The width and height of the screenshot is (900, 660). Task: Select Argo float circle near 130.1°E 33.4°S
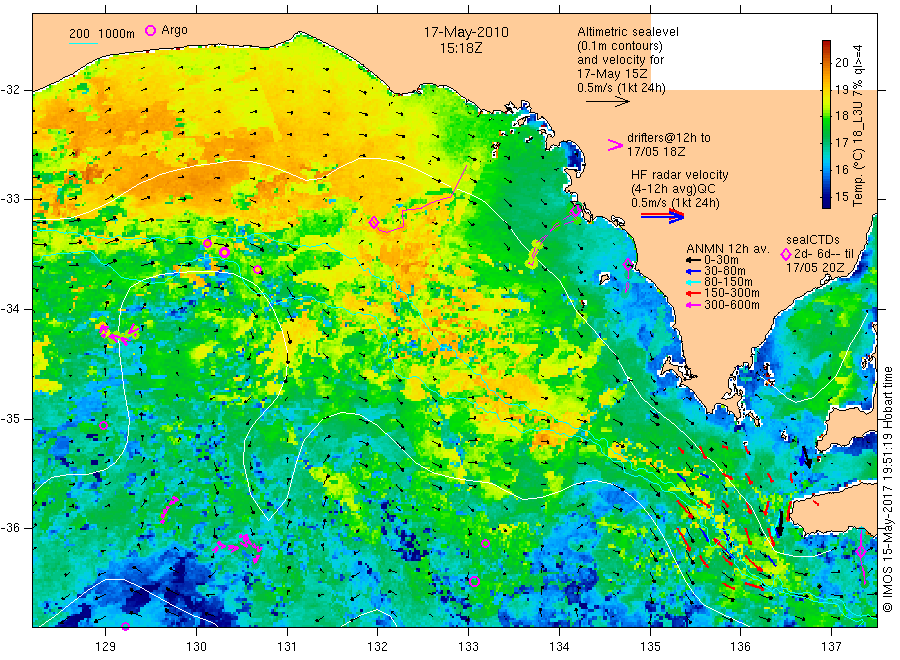click(208, 244)
